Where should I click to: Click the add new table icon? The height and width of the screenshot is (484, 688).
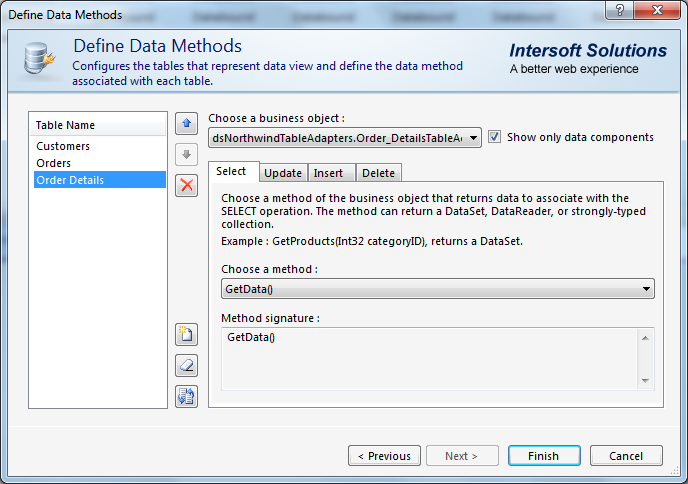[186, 334]
